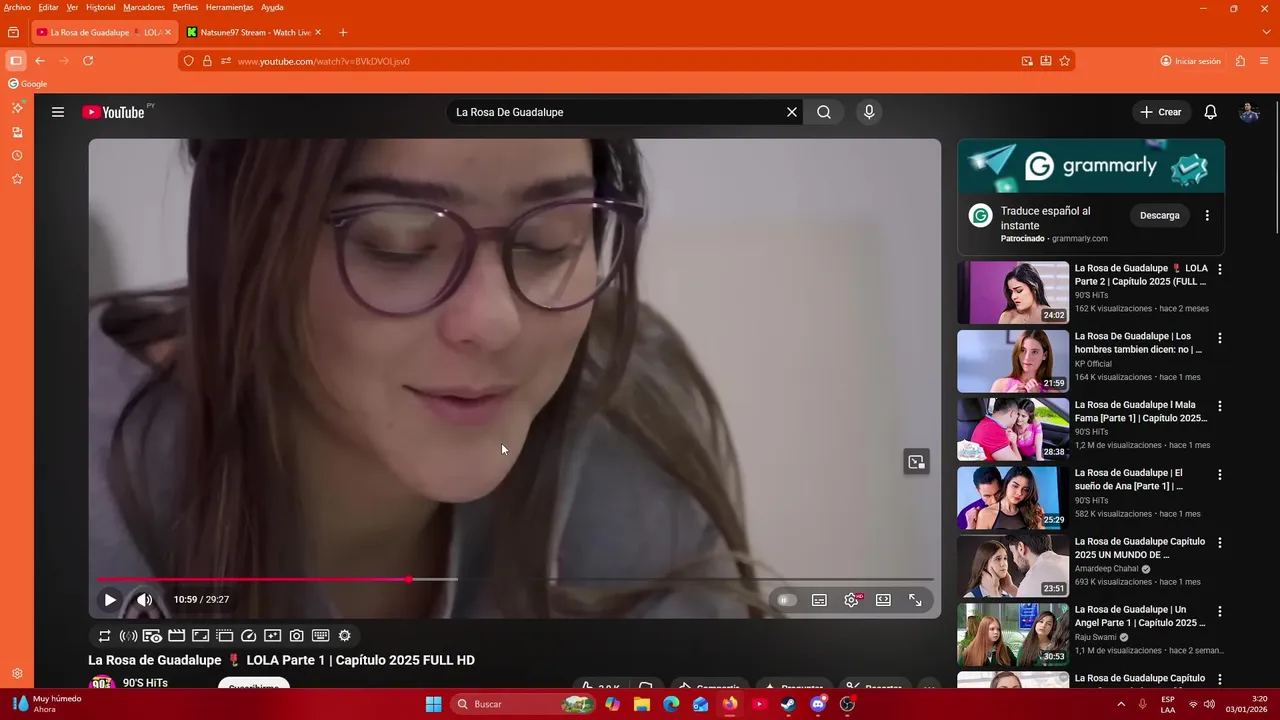Open the sidebar history clock icon
The width and height of the screenshot is (1280, 720).
click(17, 156)
